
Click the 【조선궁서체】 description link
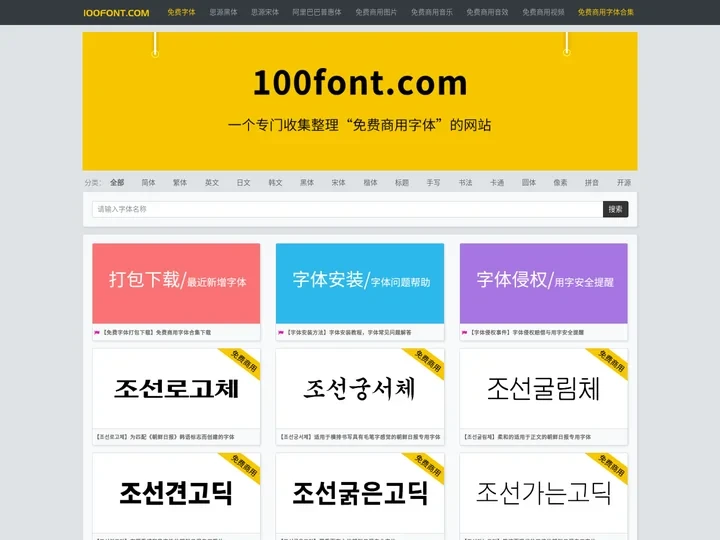click(360, 437)
